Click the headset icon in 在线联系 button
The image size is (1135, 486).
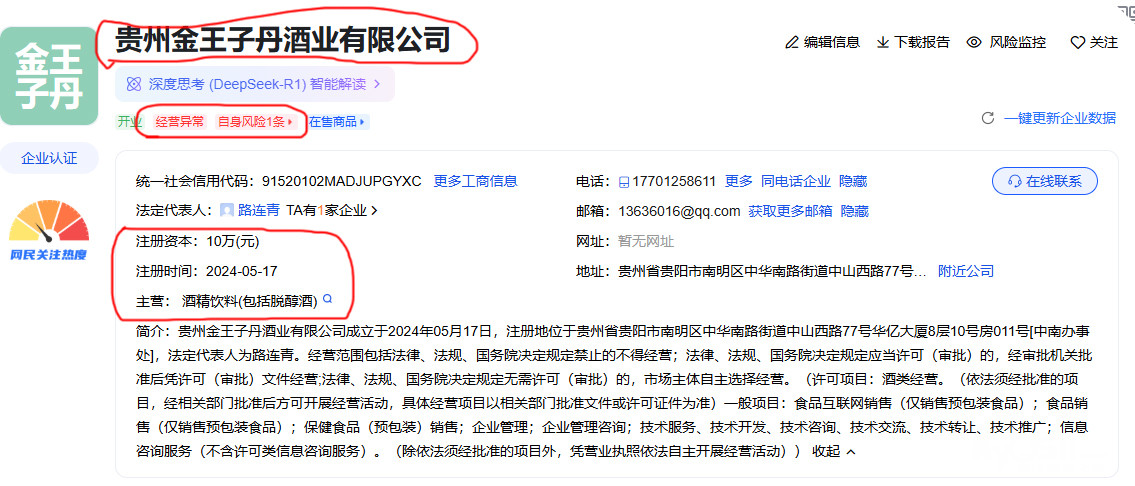[1014, 181]
